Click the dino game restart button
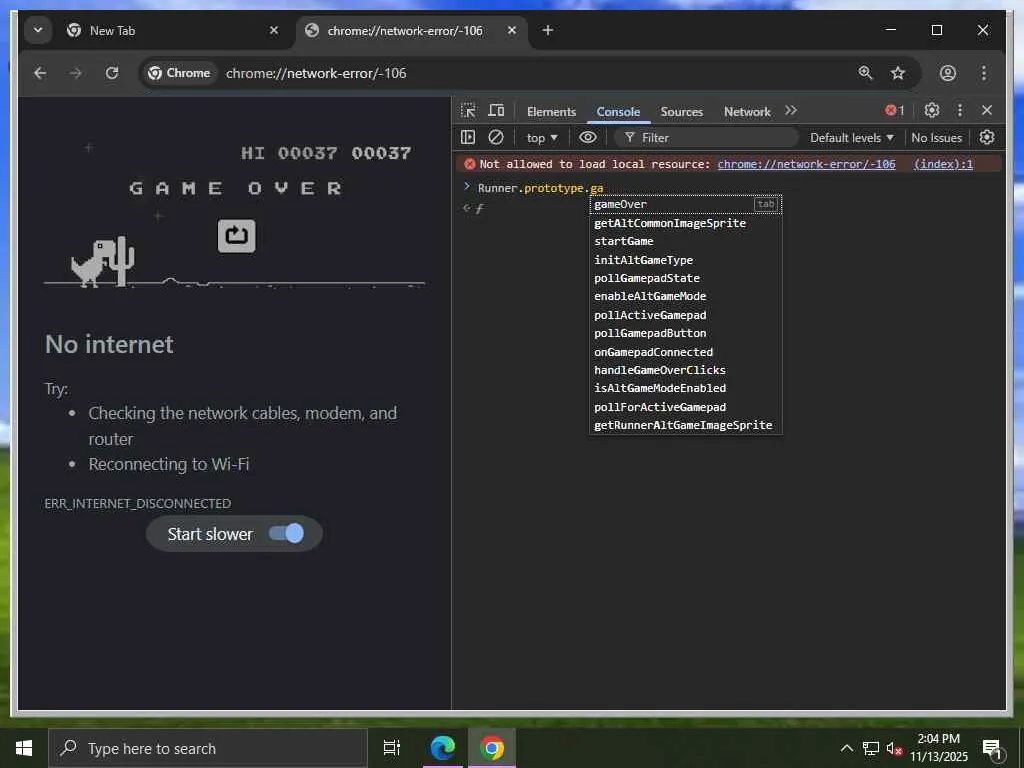1024x768 pixels. tap(236, 236)
